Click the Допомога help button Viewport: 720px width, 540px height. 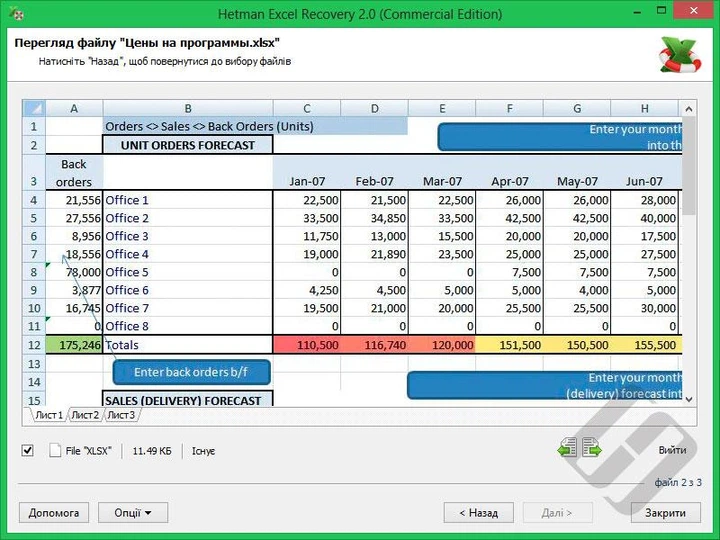pos(54,512)
